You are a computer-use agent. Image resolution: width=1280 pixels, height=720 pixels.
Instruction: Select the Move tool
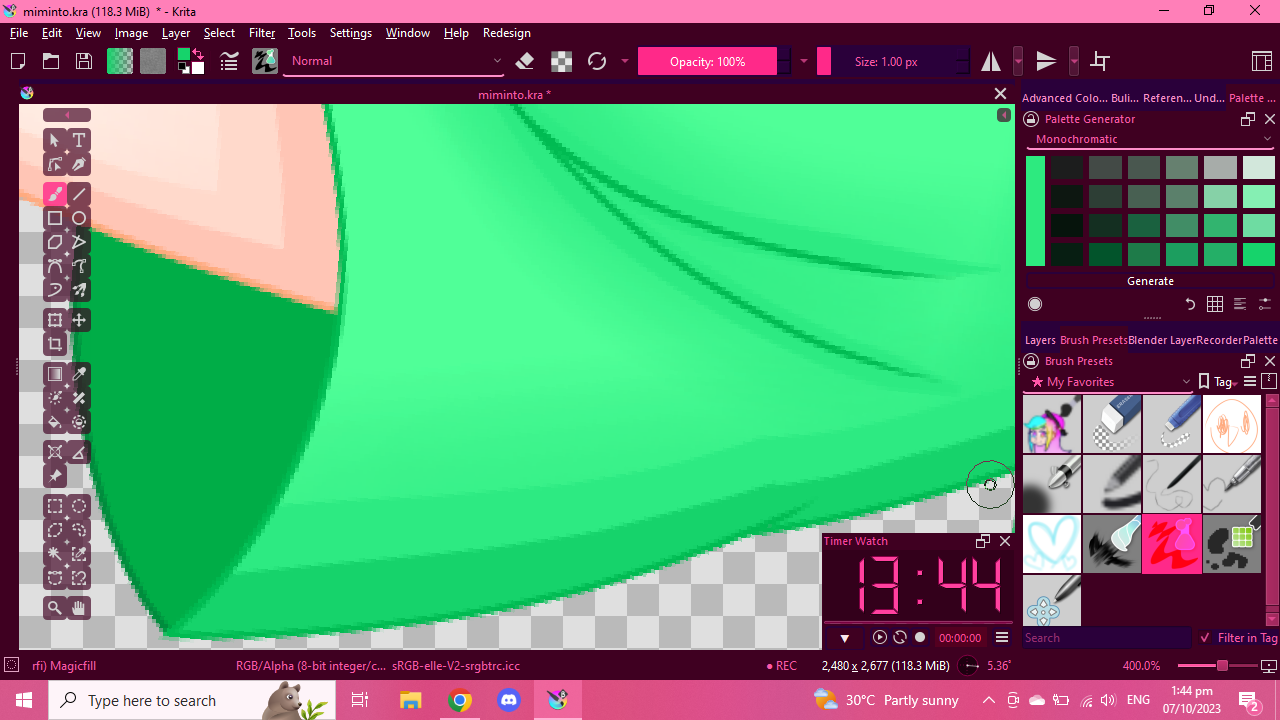(79, 320)
